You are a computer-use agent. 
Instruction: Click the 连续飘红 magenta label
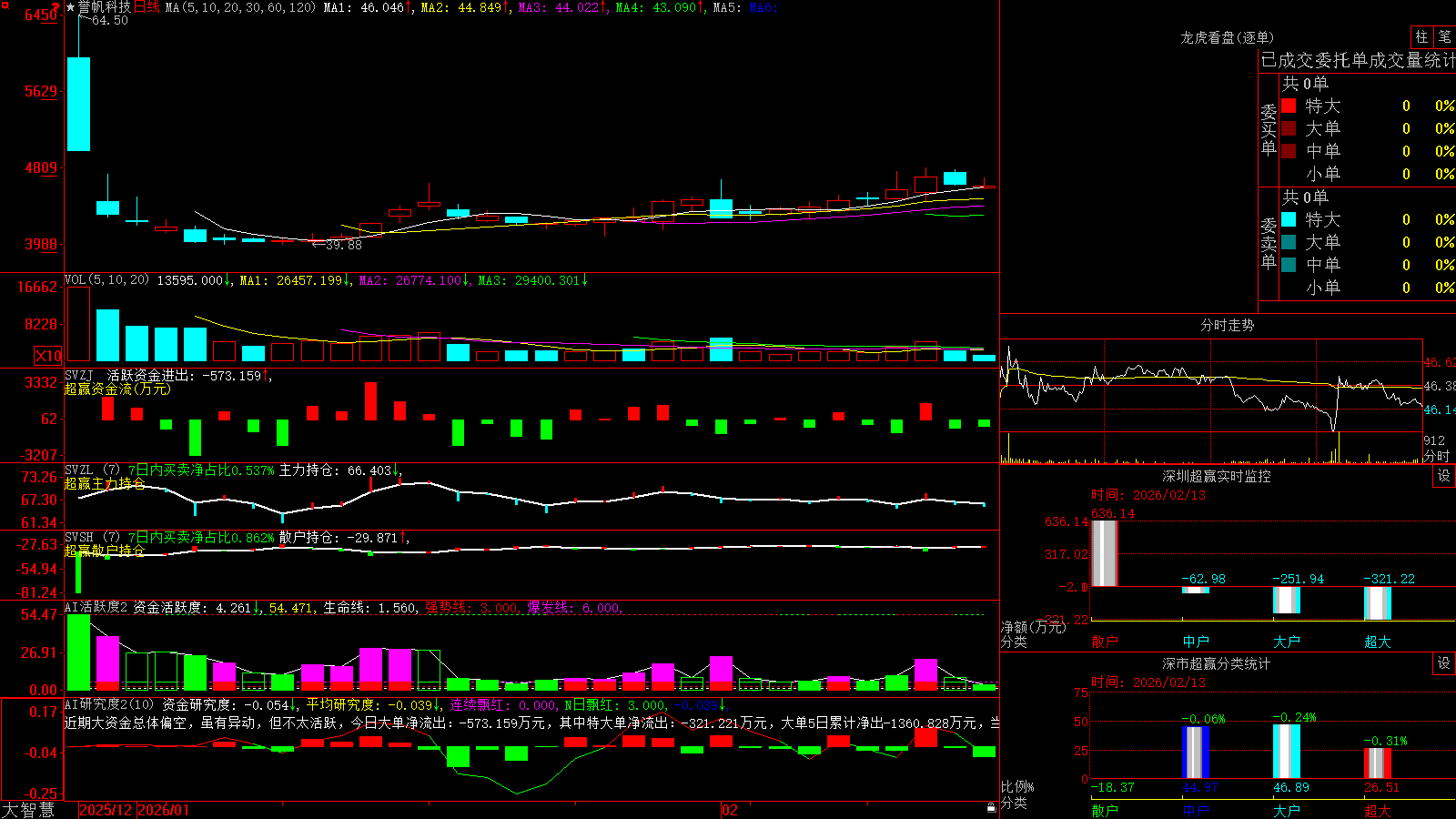(503, 704)
